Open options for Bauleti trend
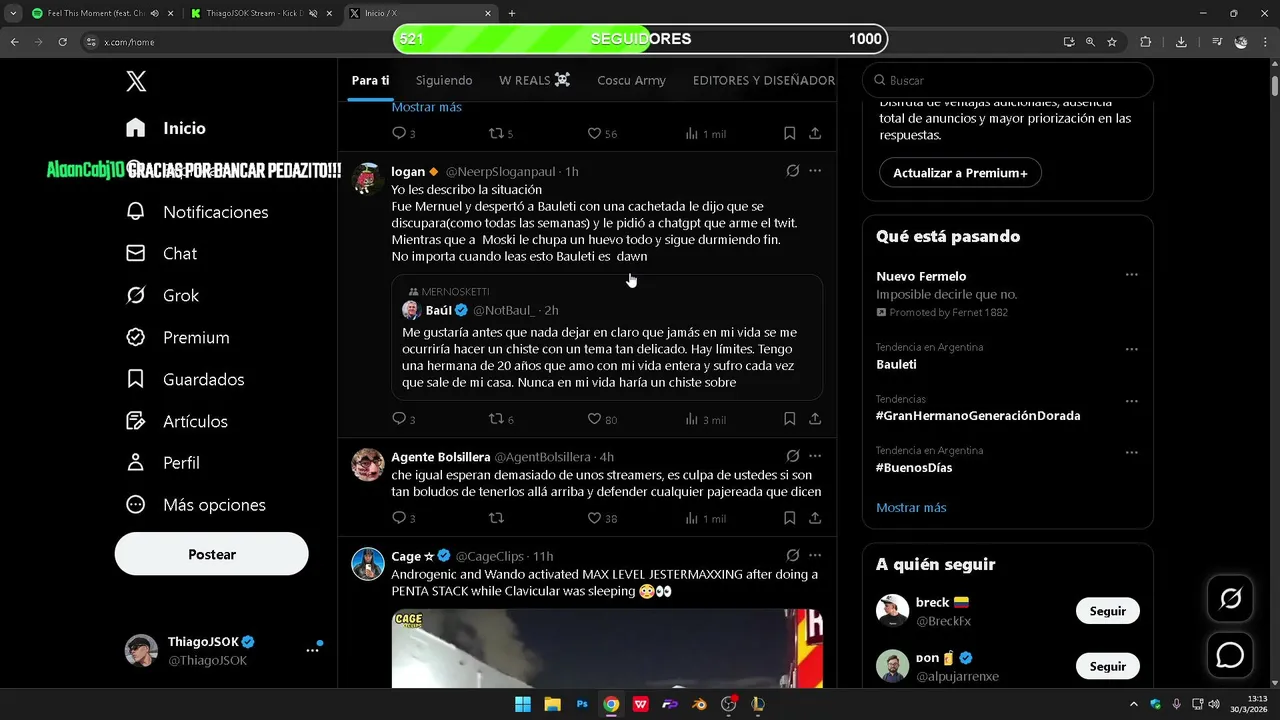 (x=1131, y=349)
